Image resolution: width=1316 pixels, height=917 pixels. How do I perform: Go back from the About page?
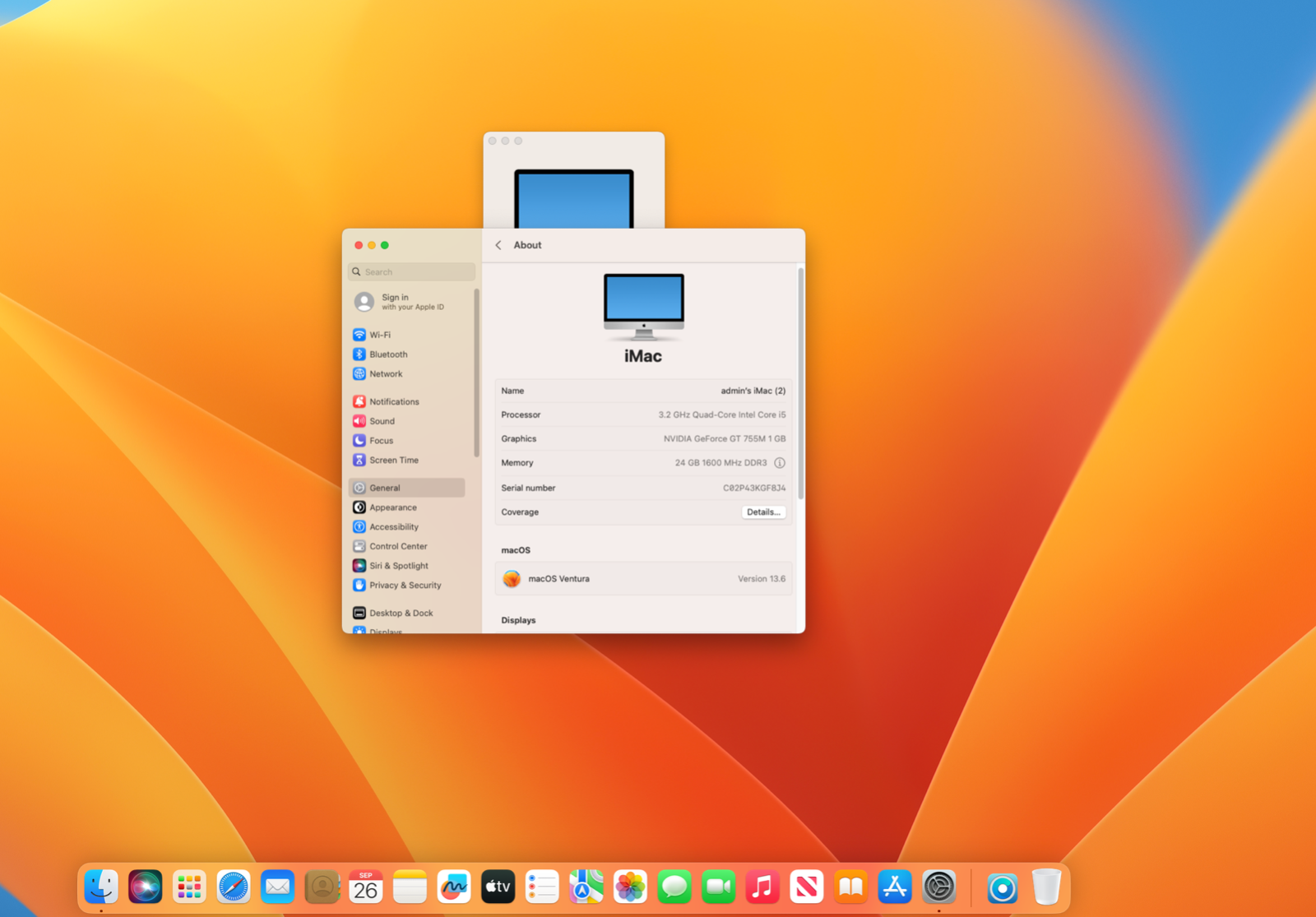(x=498, y=245)
